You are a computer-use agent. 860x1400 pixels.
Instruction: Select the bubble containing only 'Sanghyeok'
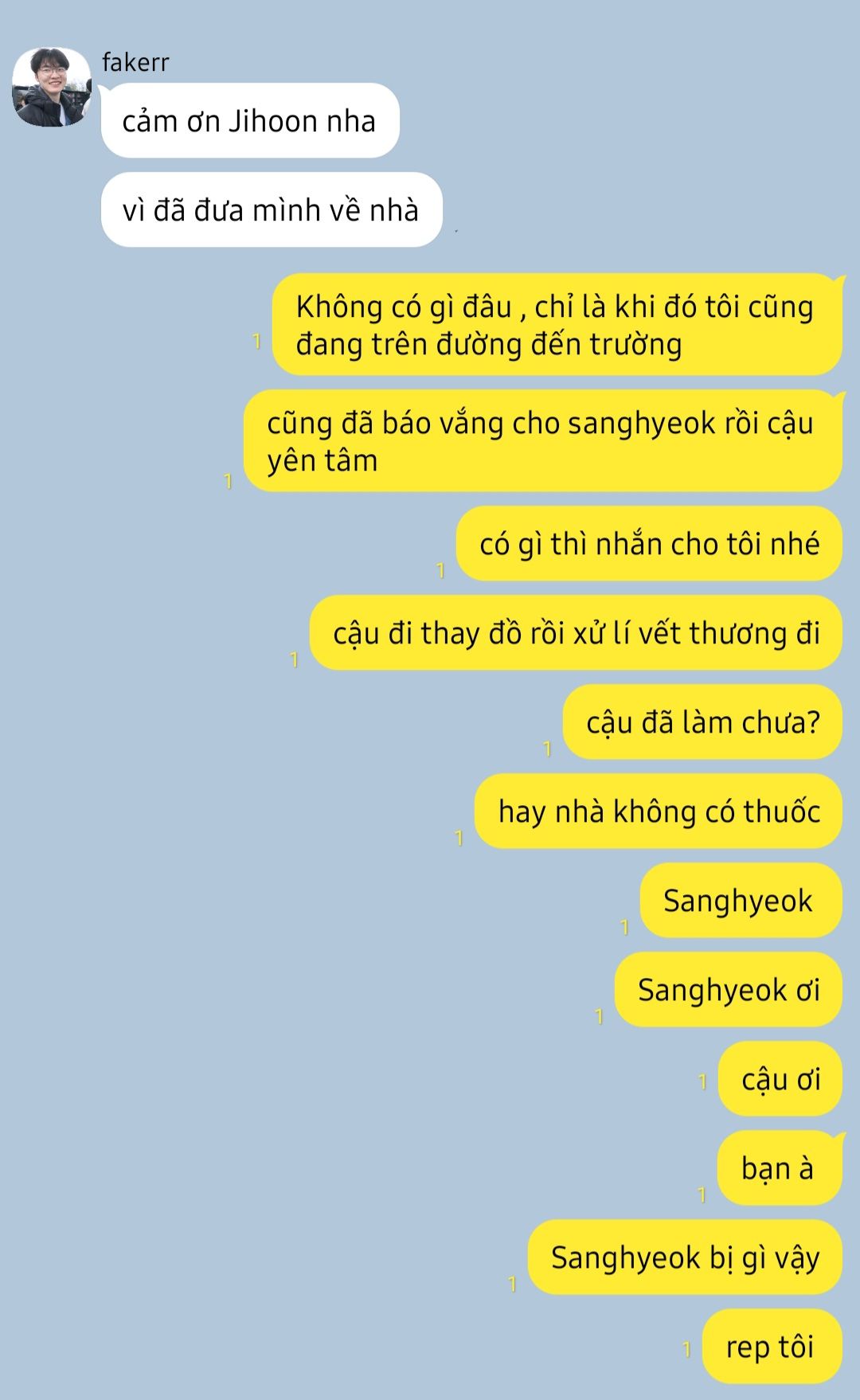click(741, 901)
